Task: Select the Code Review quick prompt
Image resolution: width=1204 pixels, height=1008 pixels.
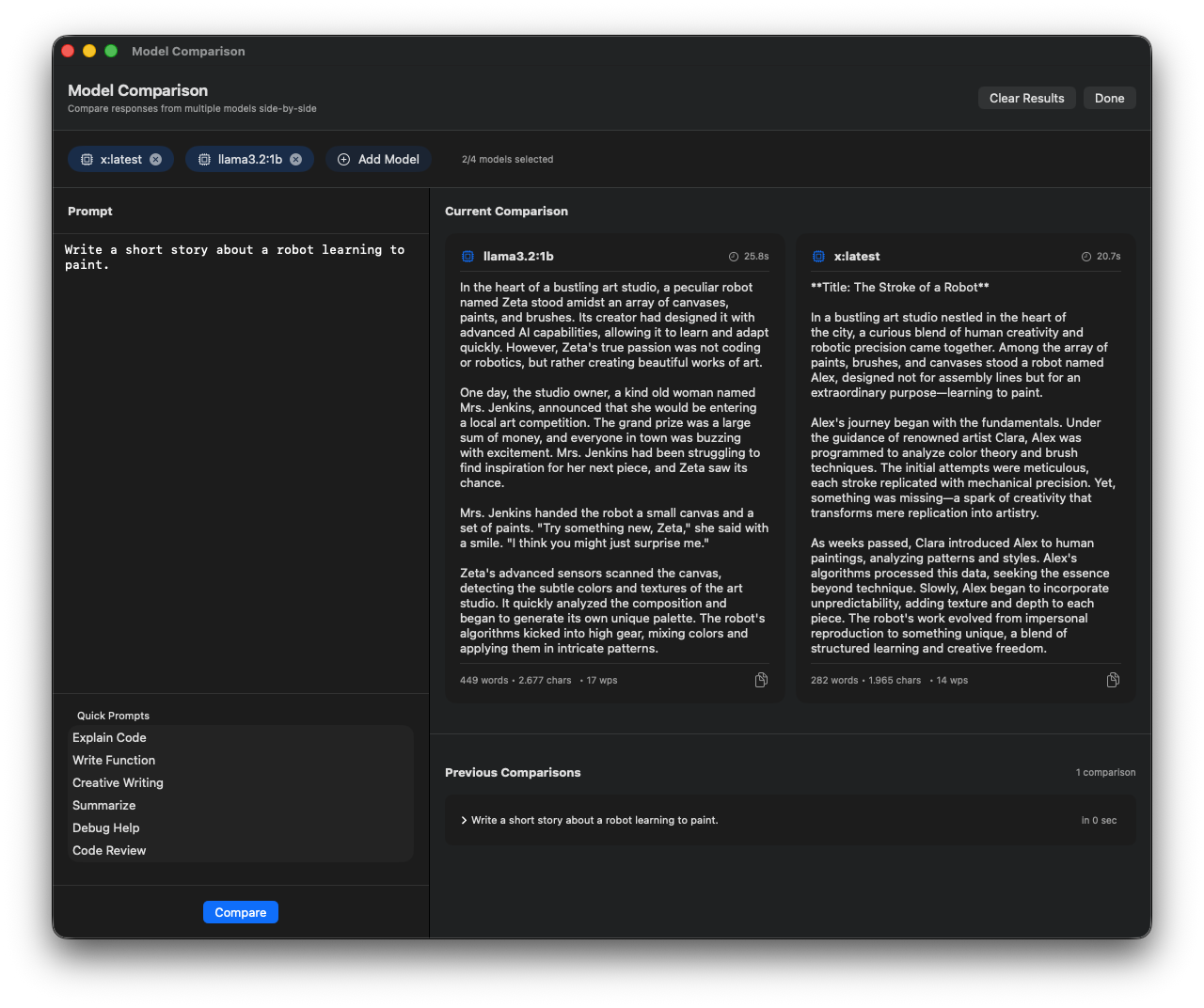Action: coord(109,851)
